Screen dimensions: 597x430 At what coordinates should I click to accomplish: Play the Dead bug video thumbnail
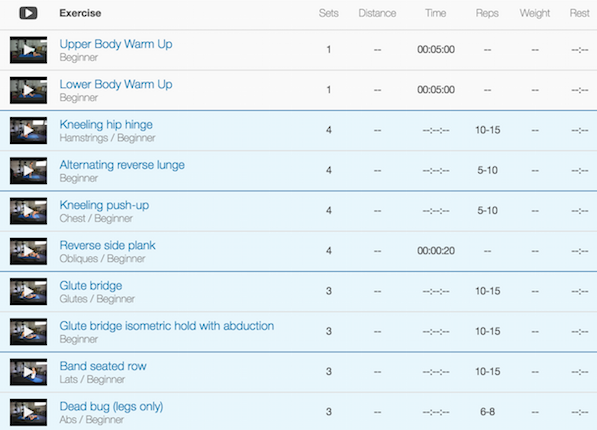click(29, 412)
